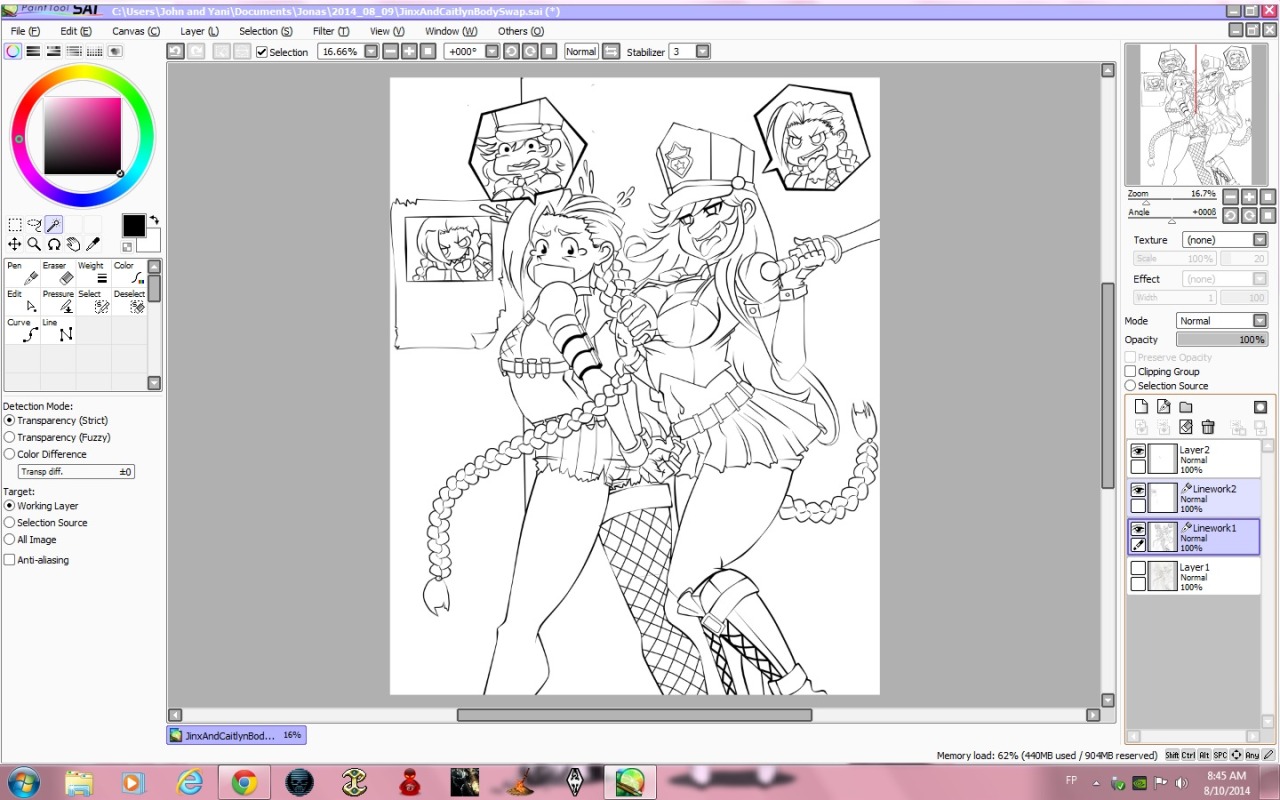The image size is (1280, 800).
Task: Choose the Curve tool
Action: click(22, 330)
